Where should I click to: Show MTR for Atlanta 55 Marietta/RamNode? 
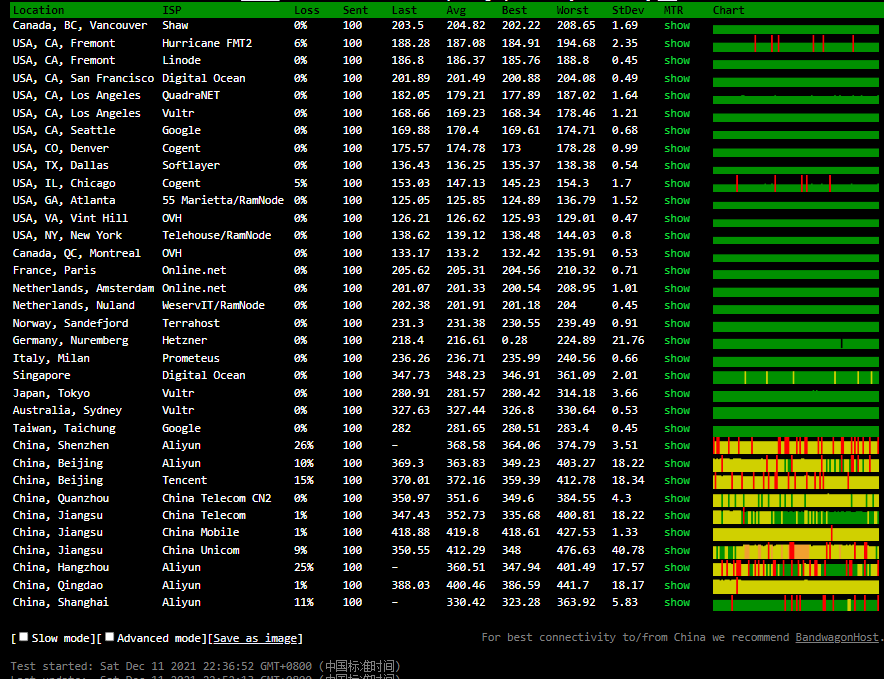pos(677,200)
